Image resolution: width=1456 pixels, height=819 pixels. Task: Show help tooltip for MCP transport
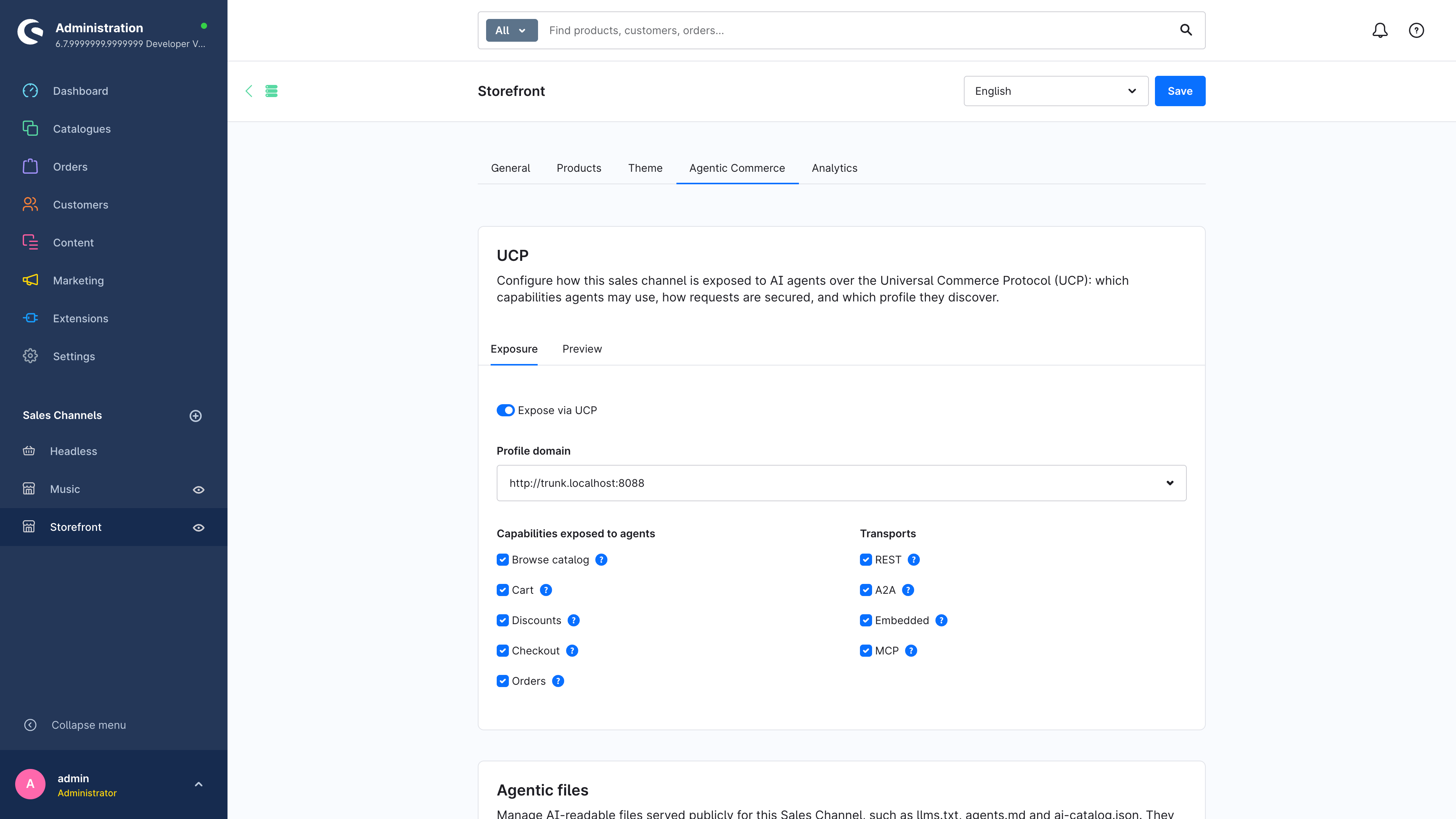click(911, 651)
